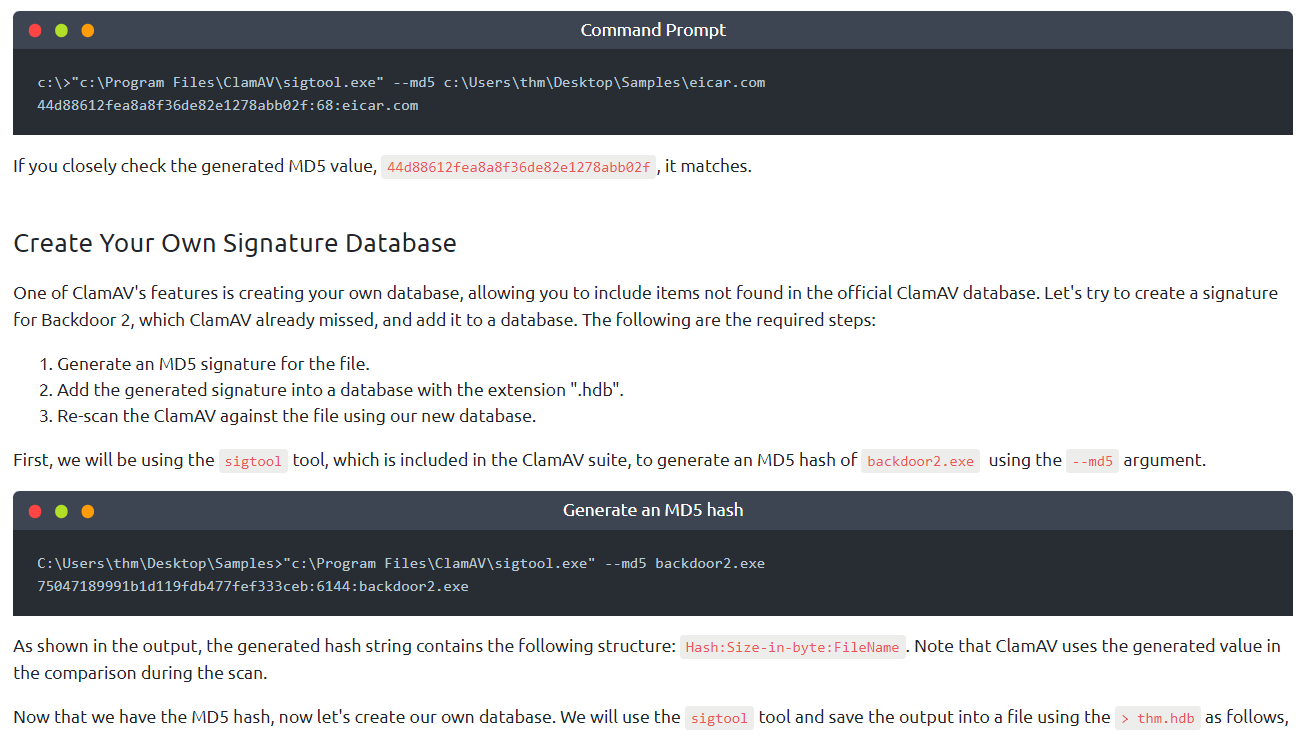Click green dot on Generate an MD5 hash terminal
The width and height of the screenshot is (1308, 736).
click(61, 511)
